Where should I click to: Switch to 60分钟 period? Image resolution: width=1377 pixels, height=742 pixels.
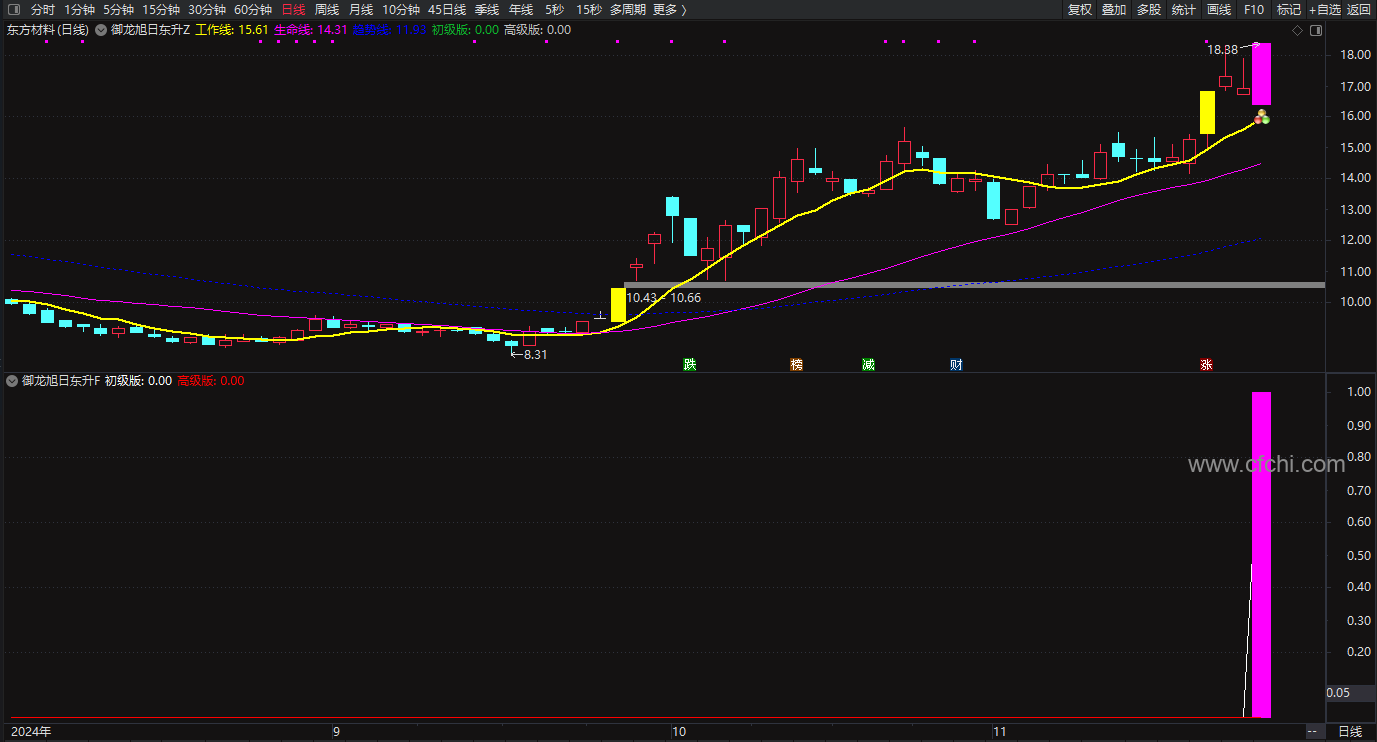pos(253,9)
